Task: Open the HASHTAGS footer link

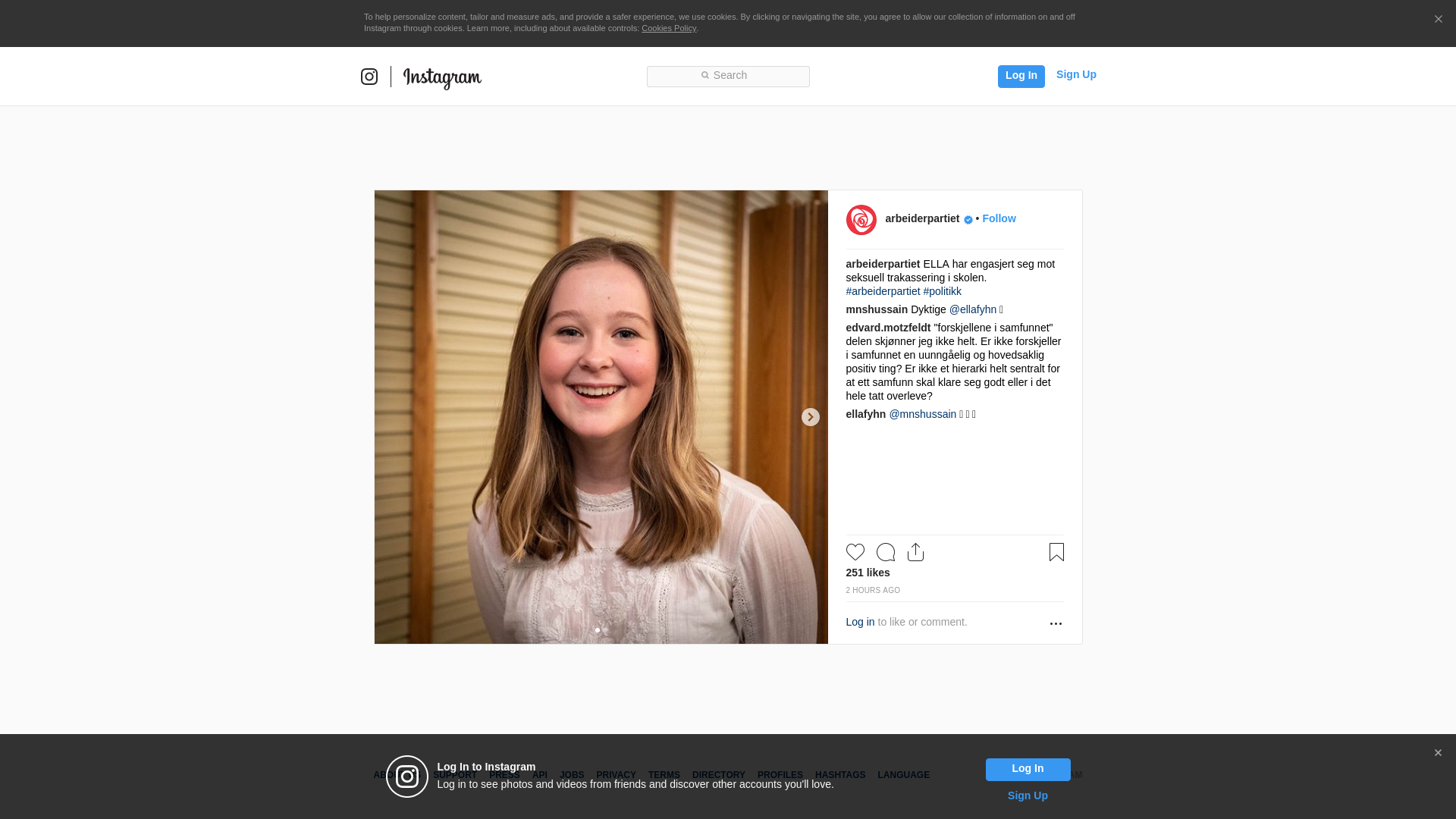Action: [x=840, y=775]
